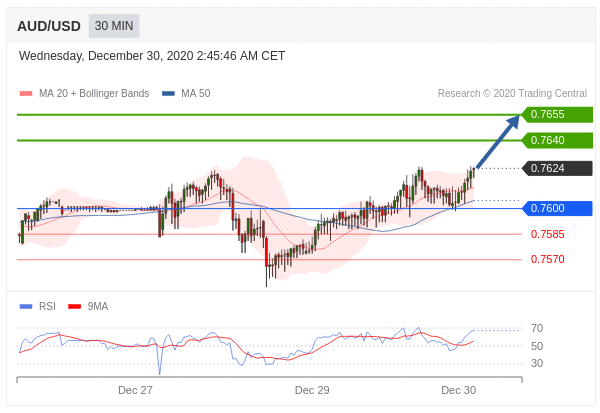Click the RSI 30 level label
Image resolution: width=600 pixels, height=413 pixels.
537,363
